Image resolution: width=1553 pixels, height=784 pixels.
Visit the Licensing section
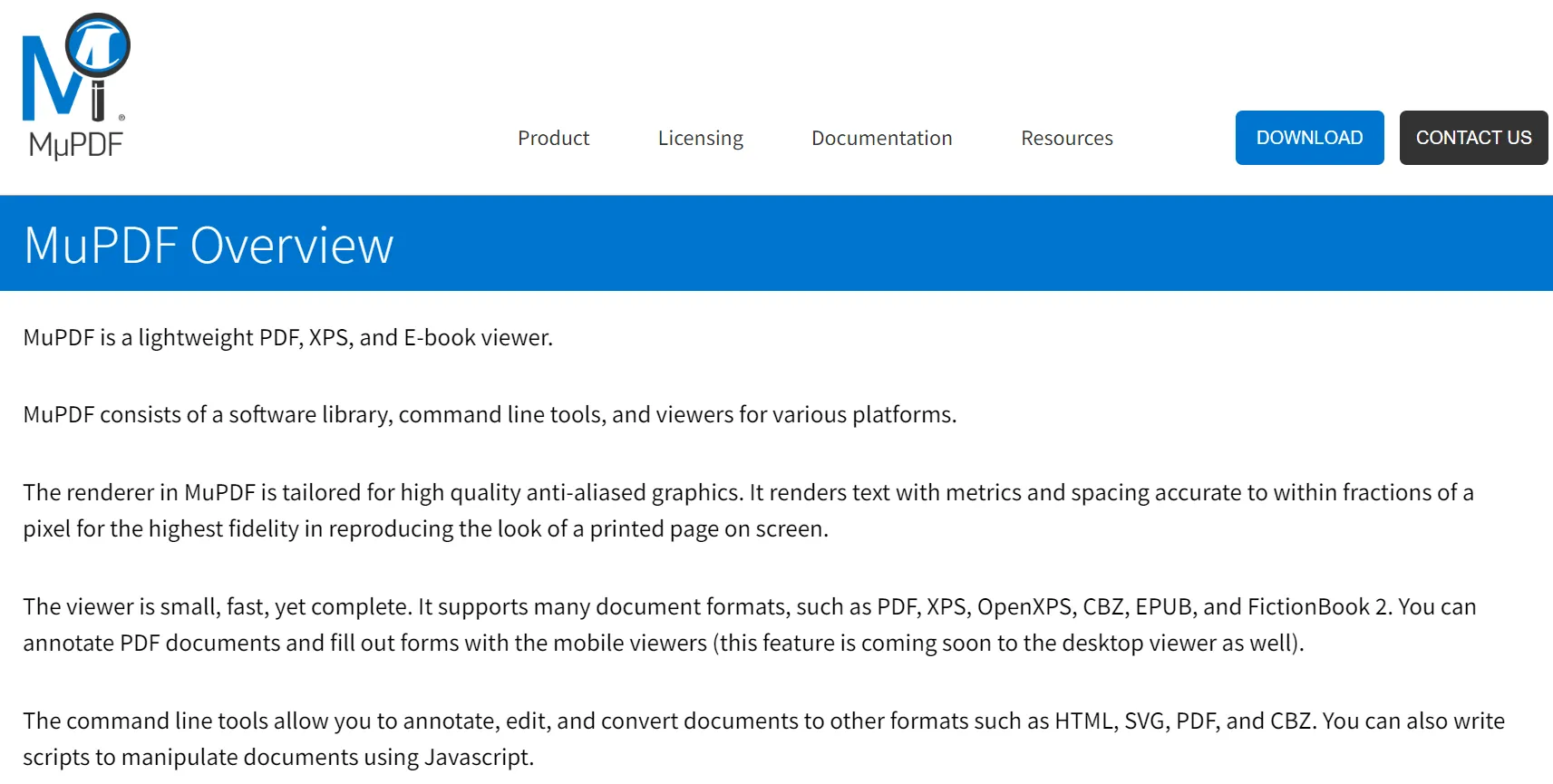(x=699, y=138)
